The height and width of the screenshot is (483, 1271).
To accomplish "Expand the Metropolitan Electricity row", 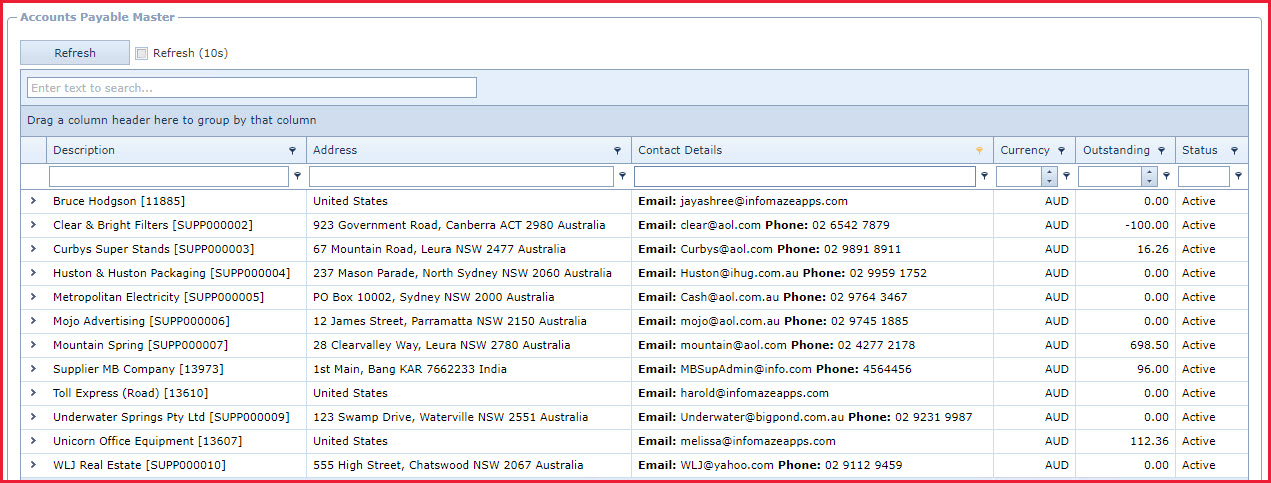I will (x=33, y=297).
